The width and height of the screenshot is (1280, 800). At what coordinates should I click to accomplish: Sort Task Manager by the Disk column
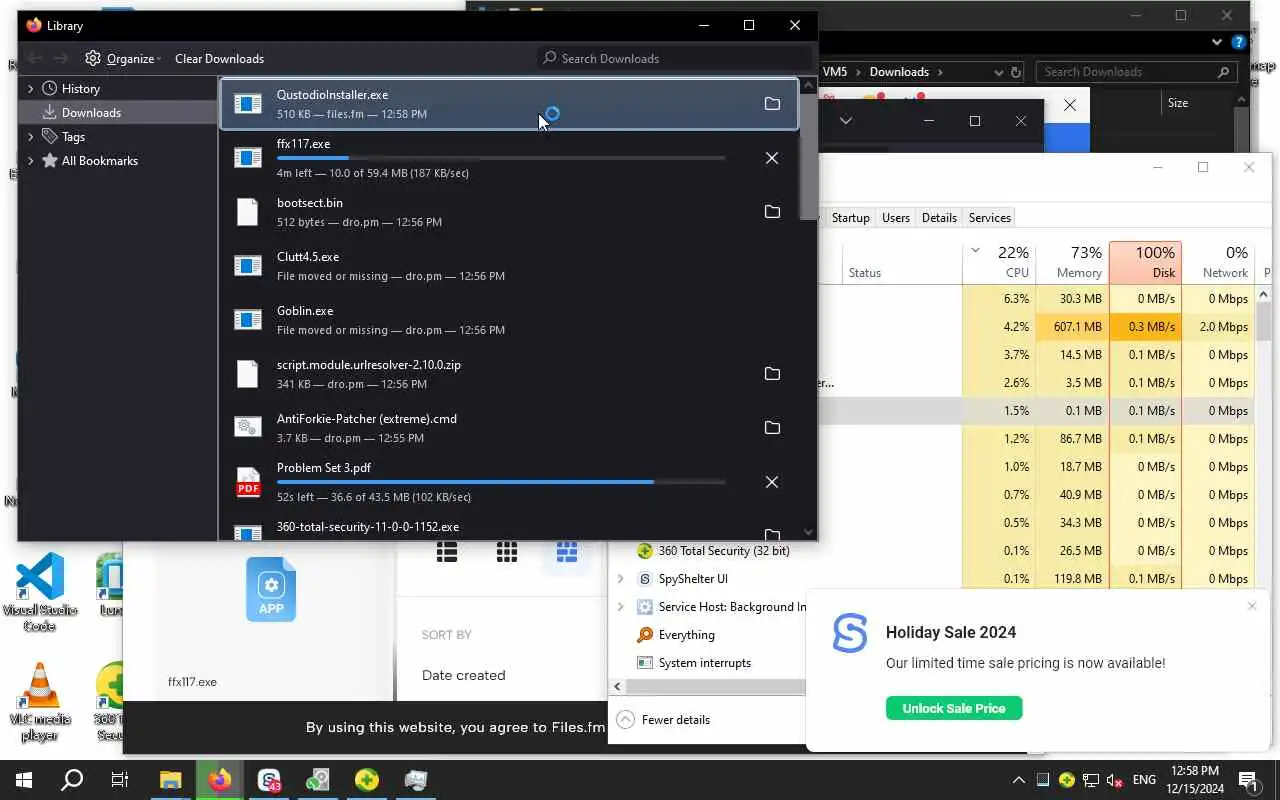tap(1145, 262)
